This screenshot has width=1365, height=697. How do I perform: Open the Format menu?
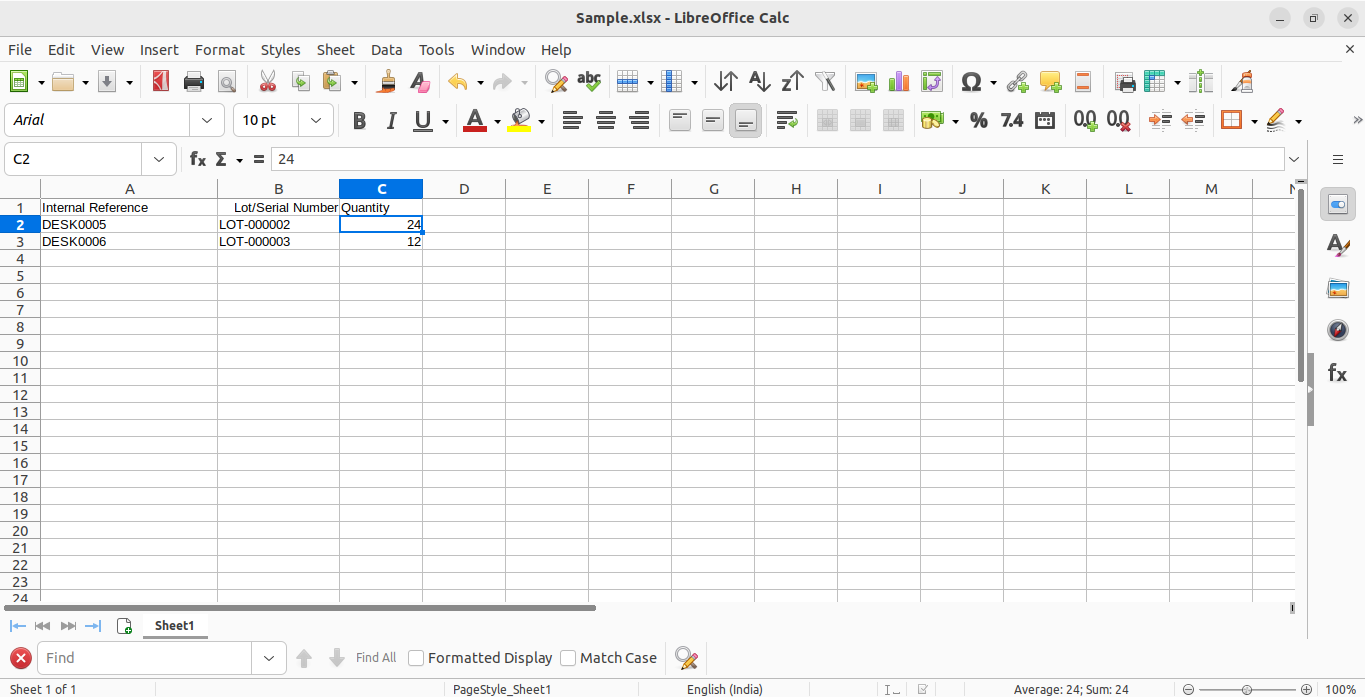(x=219, y=49)
